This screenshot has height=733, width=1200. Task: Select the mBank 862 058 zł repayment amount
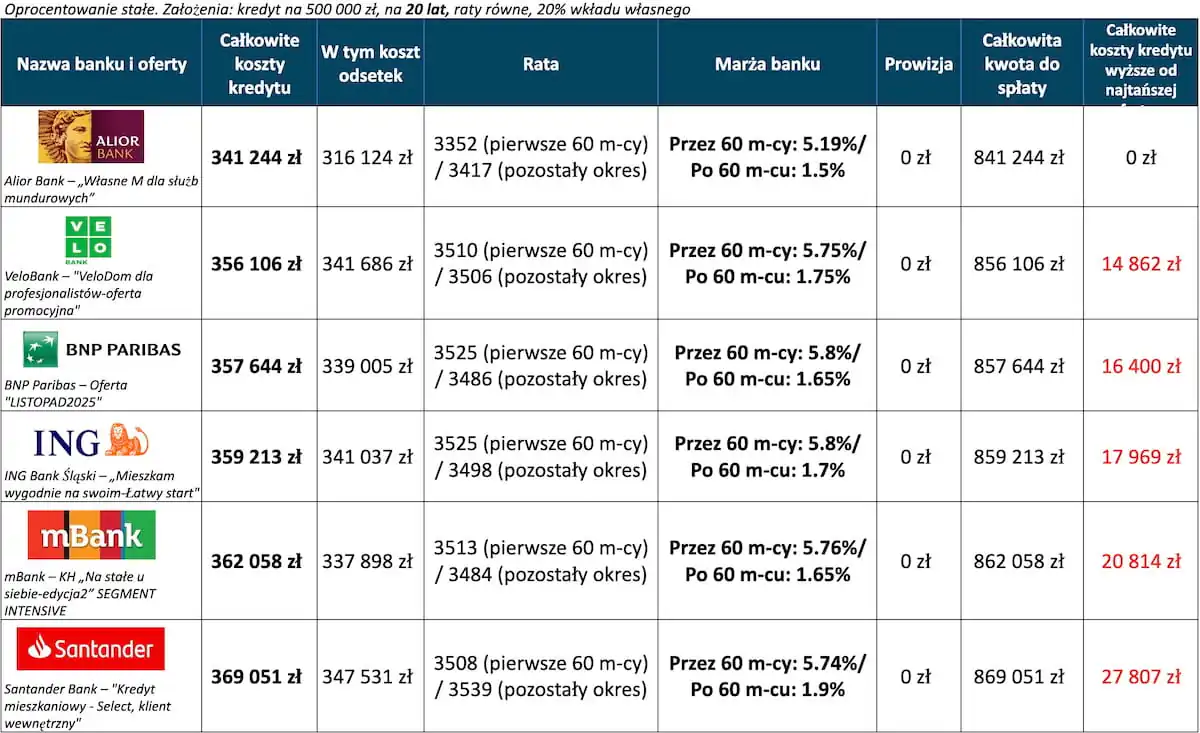pos(1018,561)
